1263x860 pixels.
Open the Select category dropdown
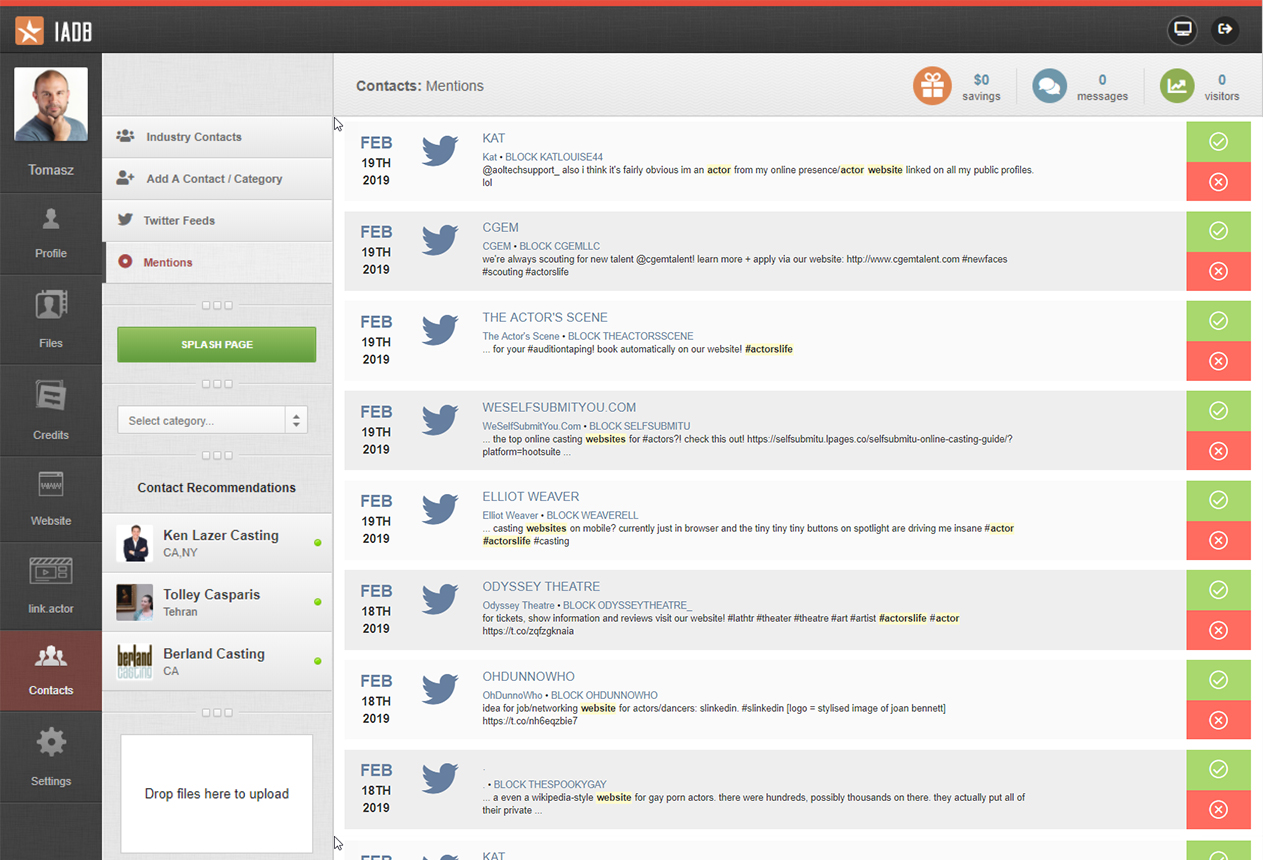[212, 420]
